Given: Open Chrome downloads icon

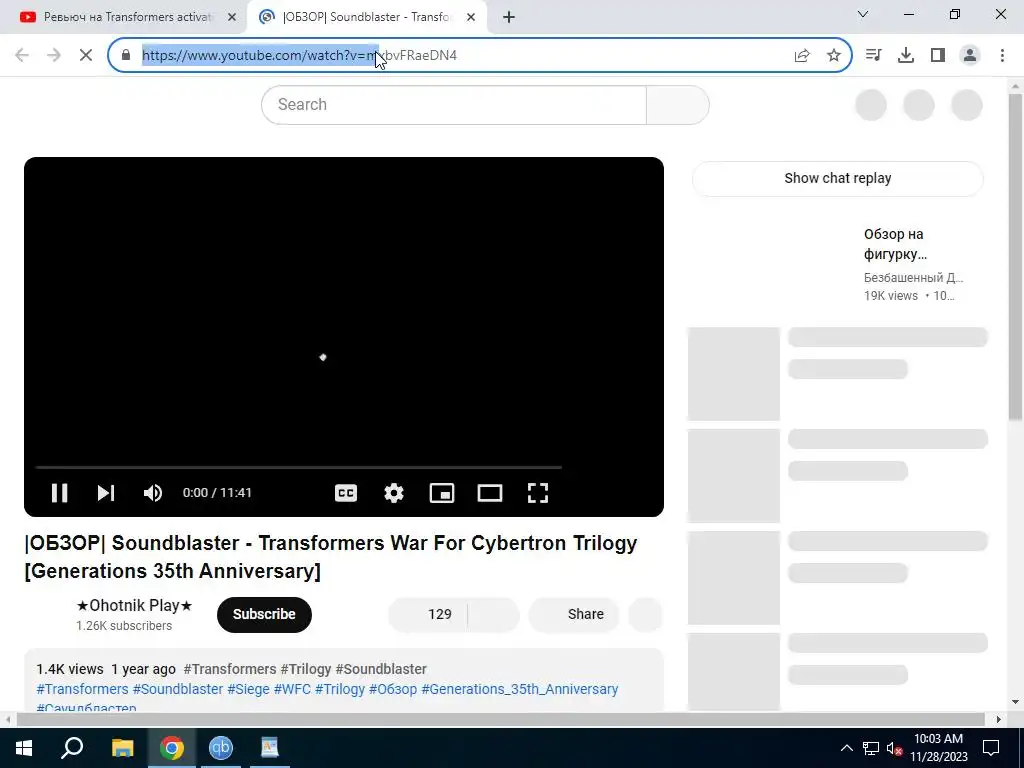Looking at the screenshot, I should coord(905,56).
